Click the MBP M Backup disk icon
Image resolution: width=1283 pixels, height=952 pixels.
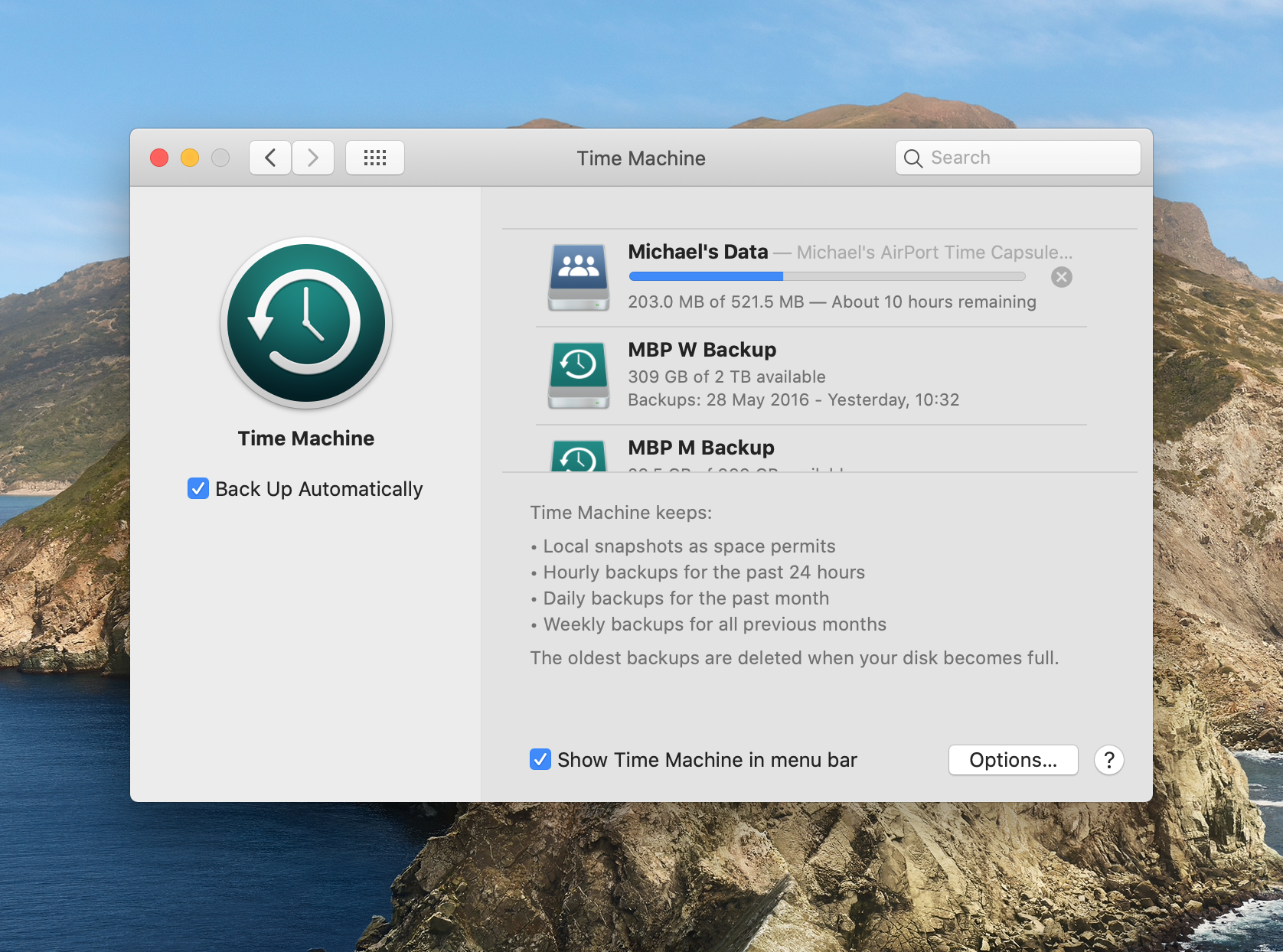[x=579, y=456]
